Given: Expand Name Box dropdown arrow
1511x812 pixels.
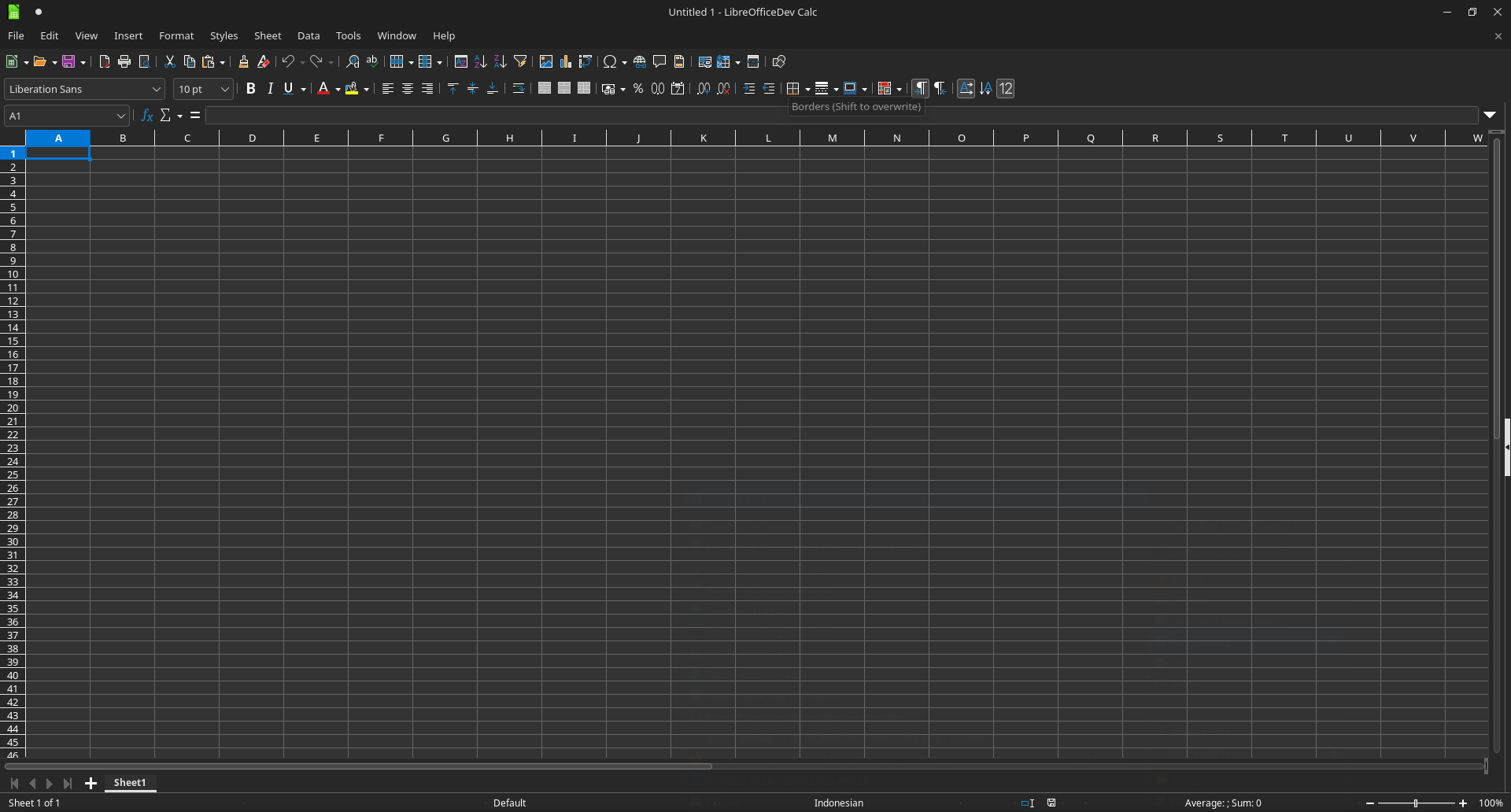Looking at the screenshot, I should (x=120, y=116).
